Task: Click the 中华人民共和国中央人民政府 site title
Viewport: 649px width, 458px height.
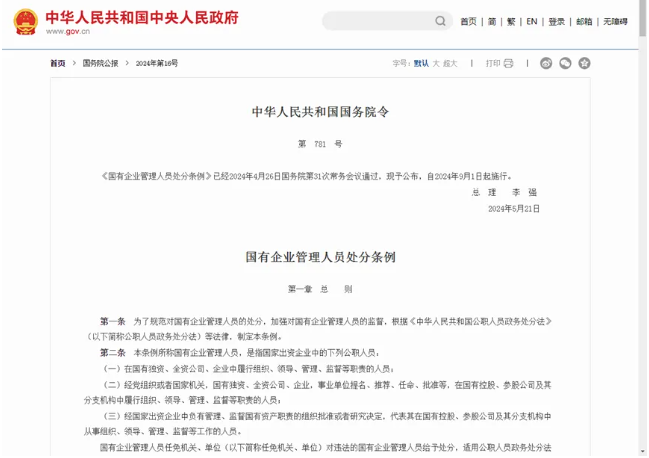Action: (142, 17)
